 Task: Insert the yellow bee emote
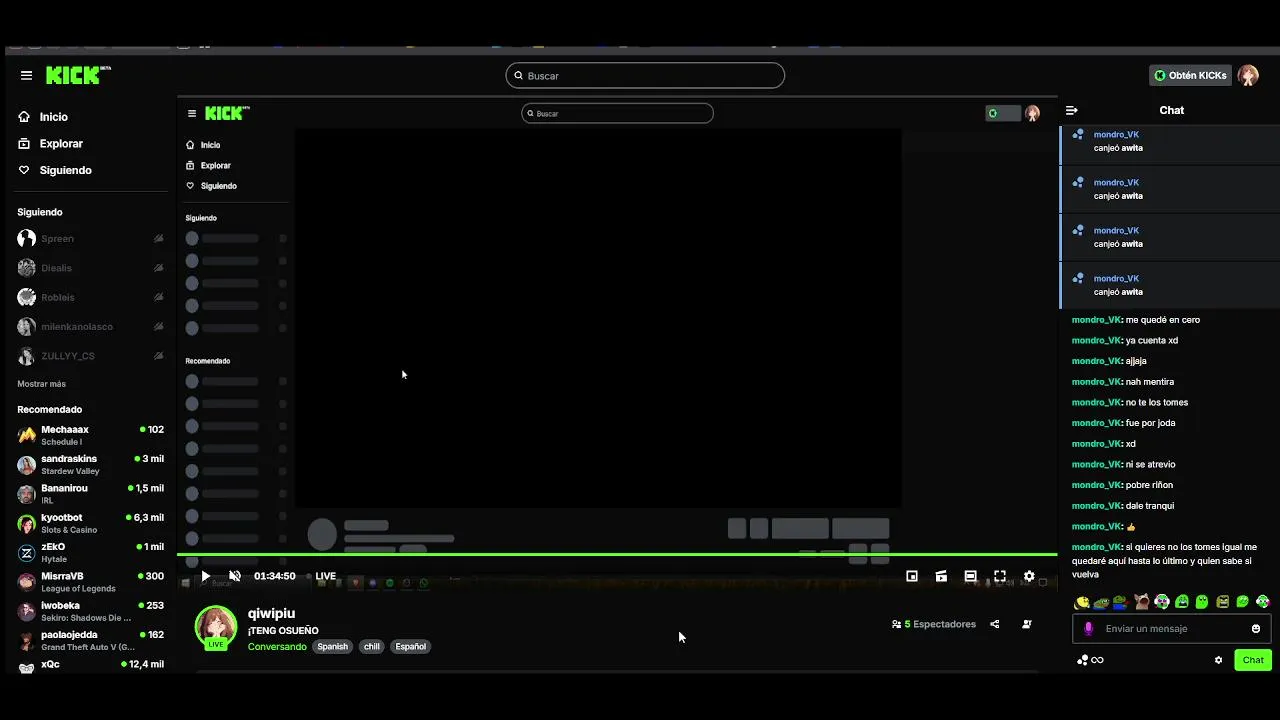pyautogui.click(x=1082, y=602)
